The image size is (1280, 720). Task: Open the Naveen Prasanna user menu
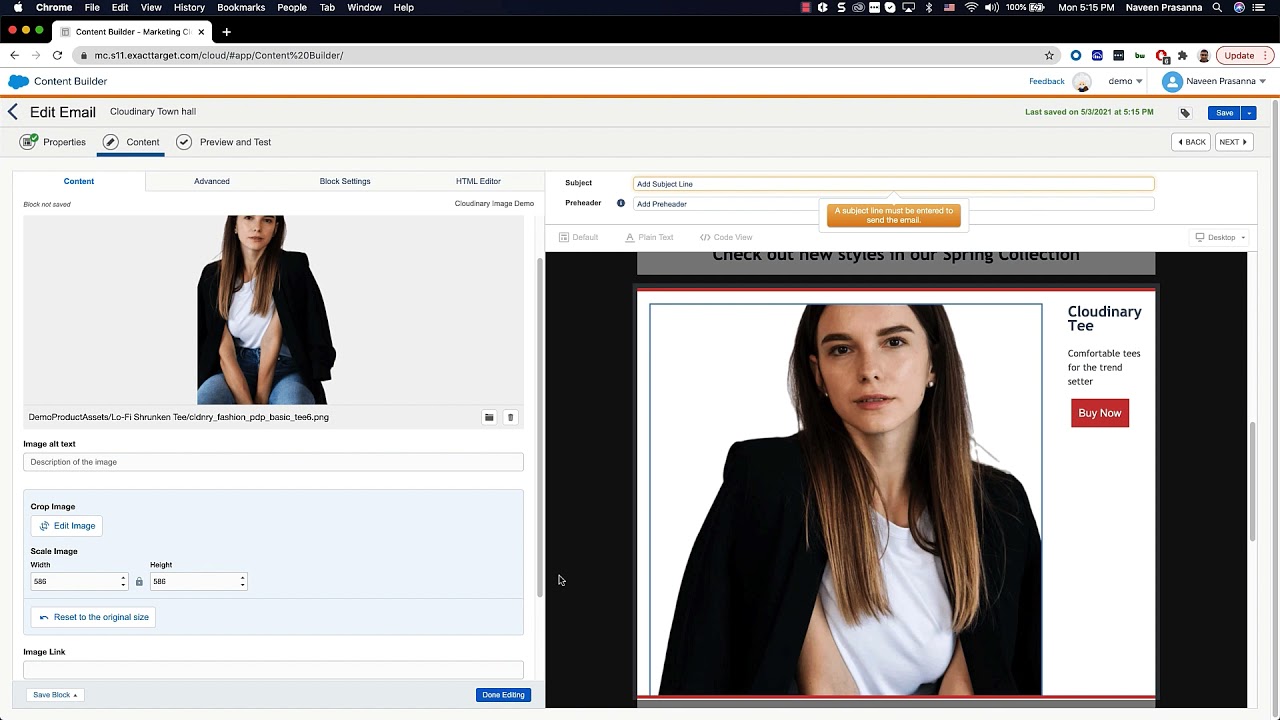(x=1214, y=81)
